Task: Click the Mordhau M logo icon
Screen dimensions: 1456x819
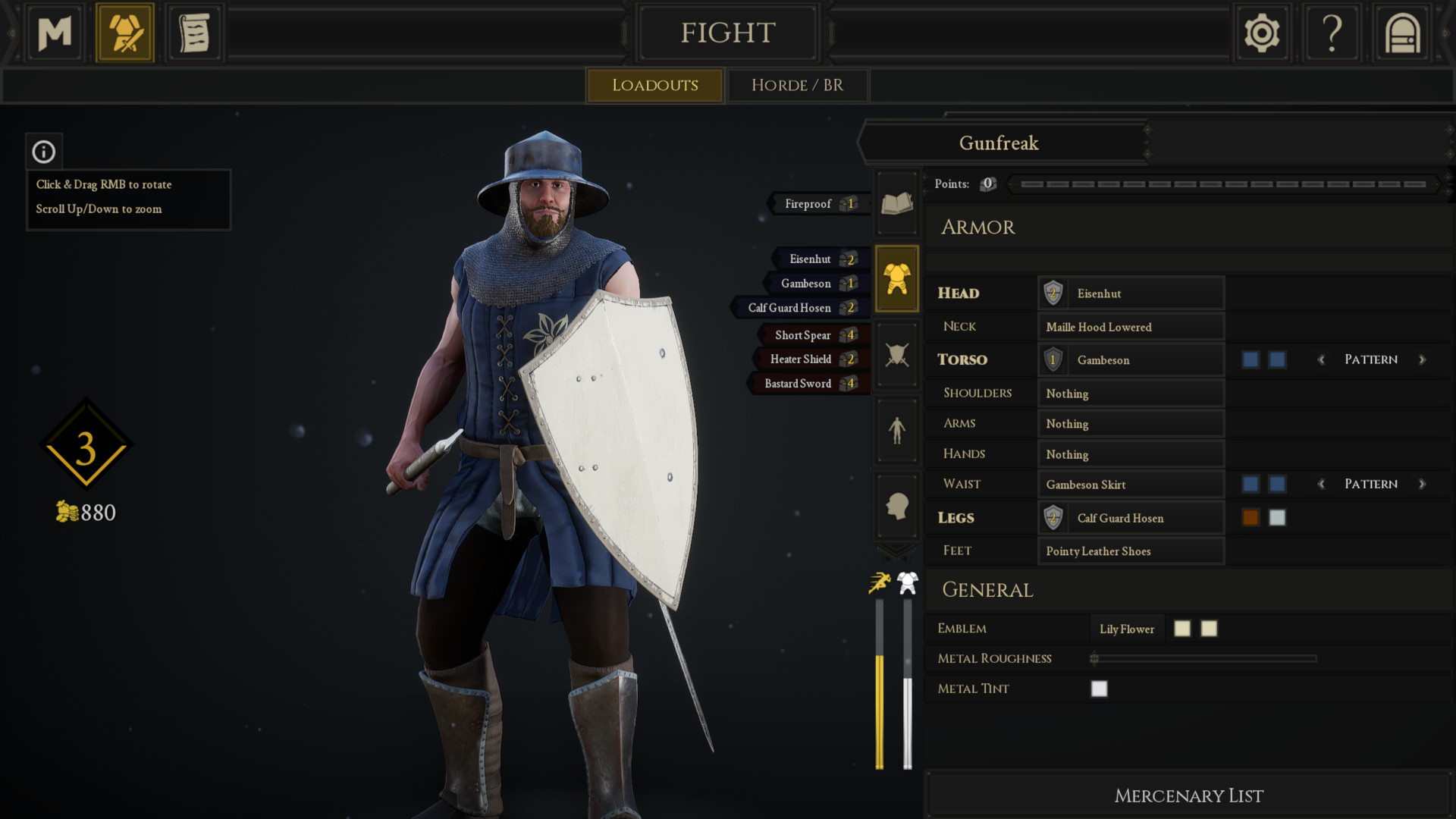Action: (55, 33)
